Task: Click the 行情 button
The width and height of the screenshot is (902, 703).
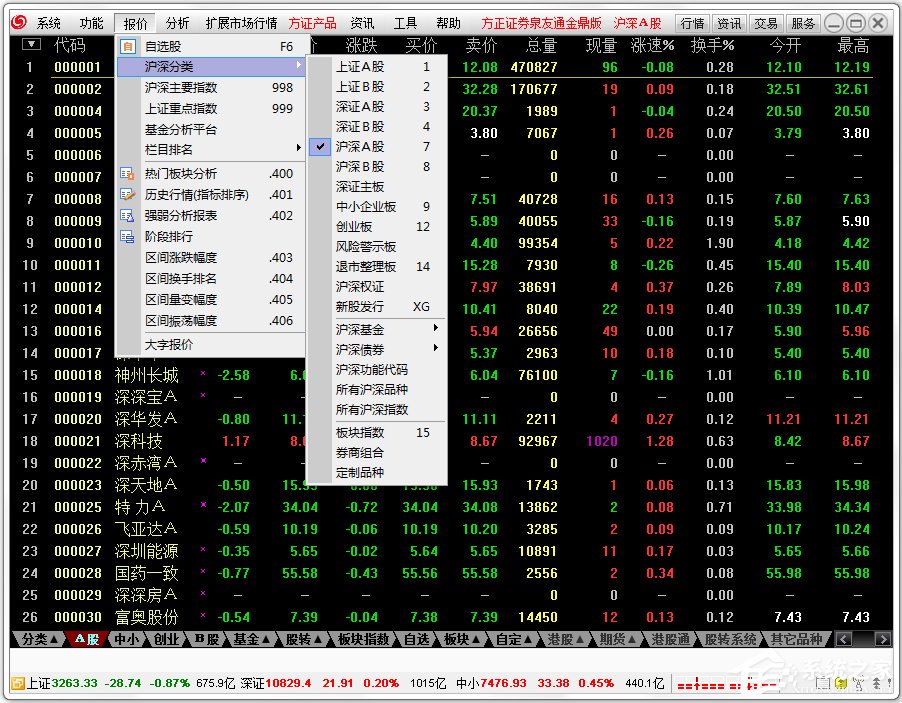Action: click(692, 23)
